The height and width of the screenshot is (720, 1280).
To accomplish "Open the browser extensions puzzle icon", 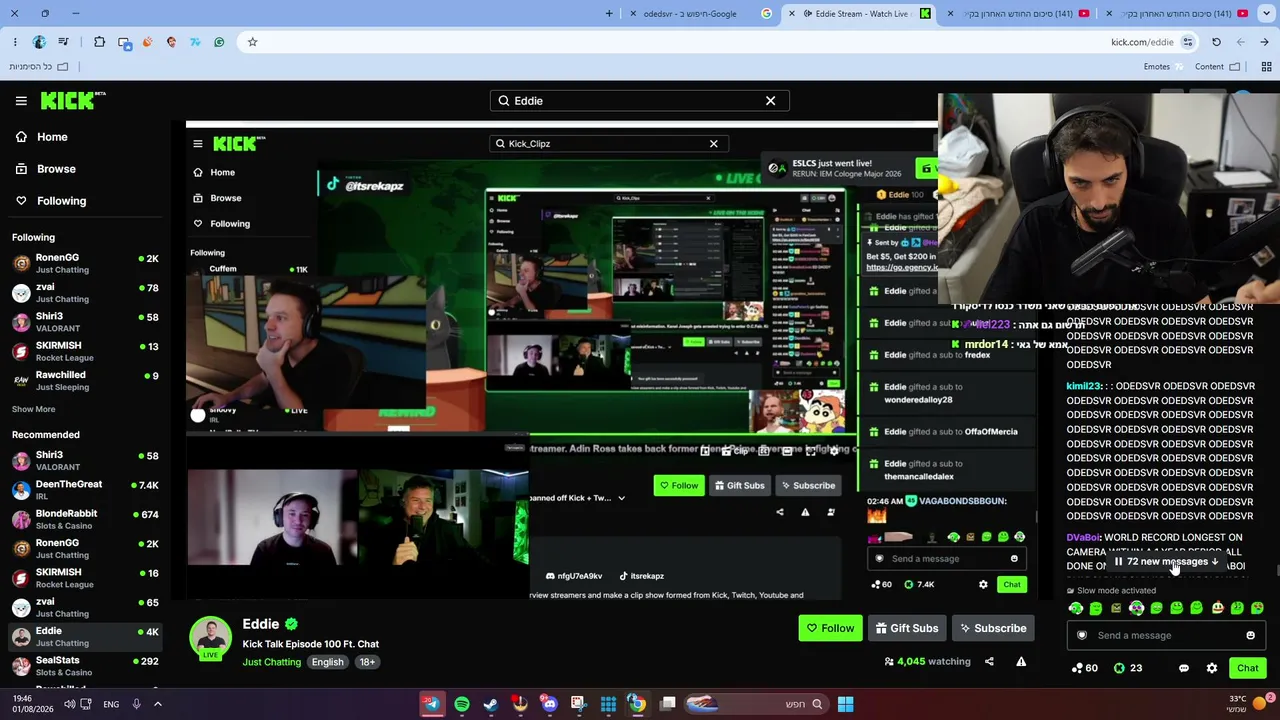I will pos(99,42).
